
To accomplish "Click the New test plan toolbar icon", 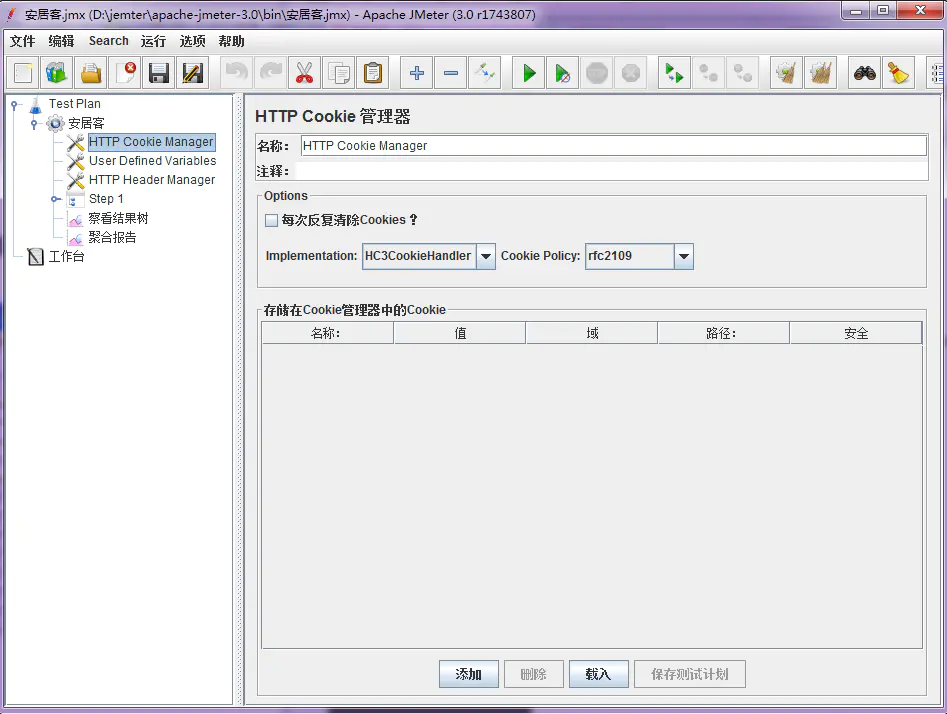I will (23, 73).
